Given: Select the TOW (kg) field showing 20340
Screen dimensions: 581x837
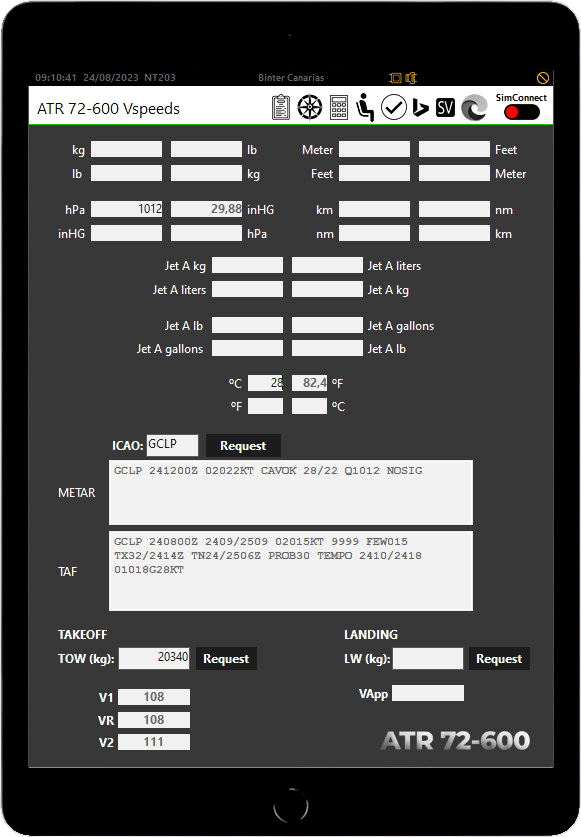Looking at the screenshot, I should coord(154,658).
